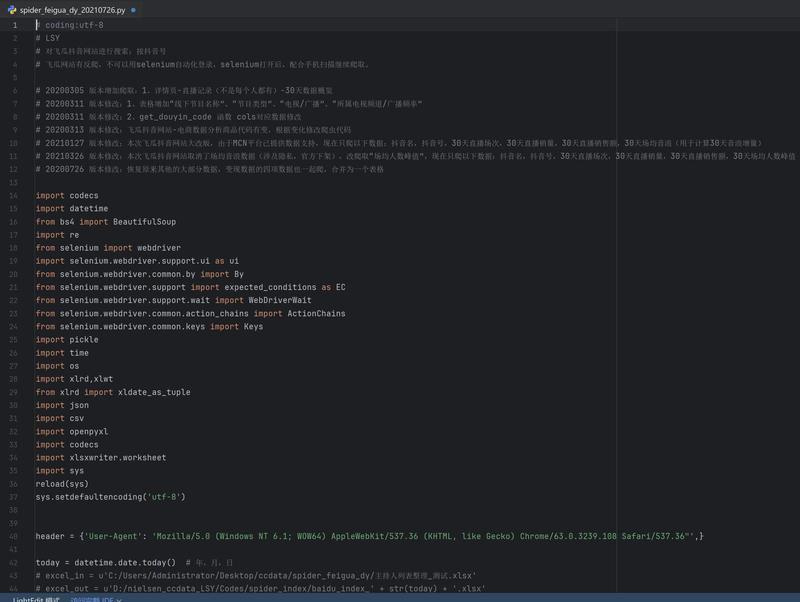Image resolution: width=800 pixels, height=602 pixels.
Task: Click the 'import os' line
Action: coord(57,366)
